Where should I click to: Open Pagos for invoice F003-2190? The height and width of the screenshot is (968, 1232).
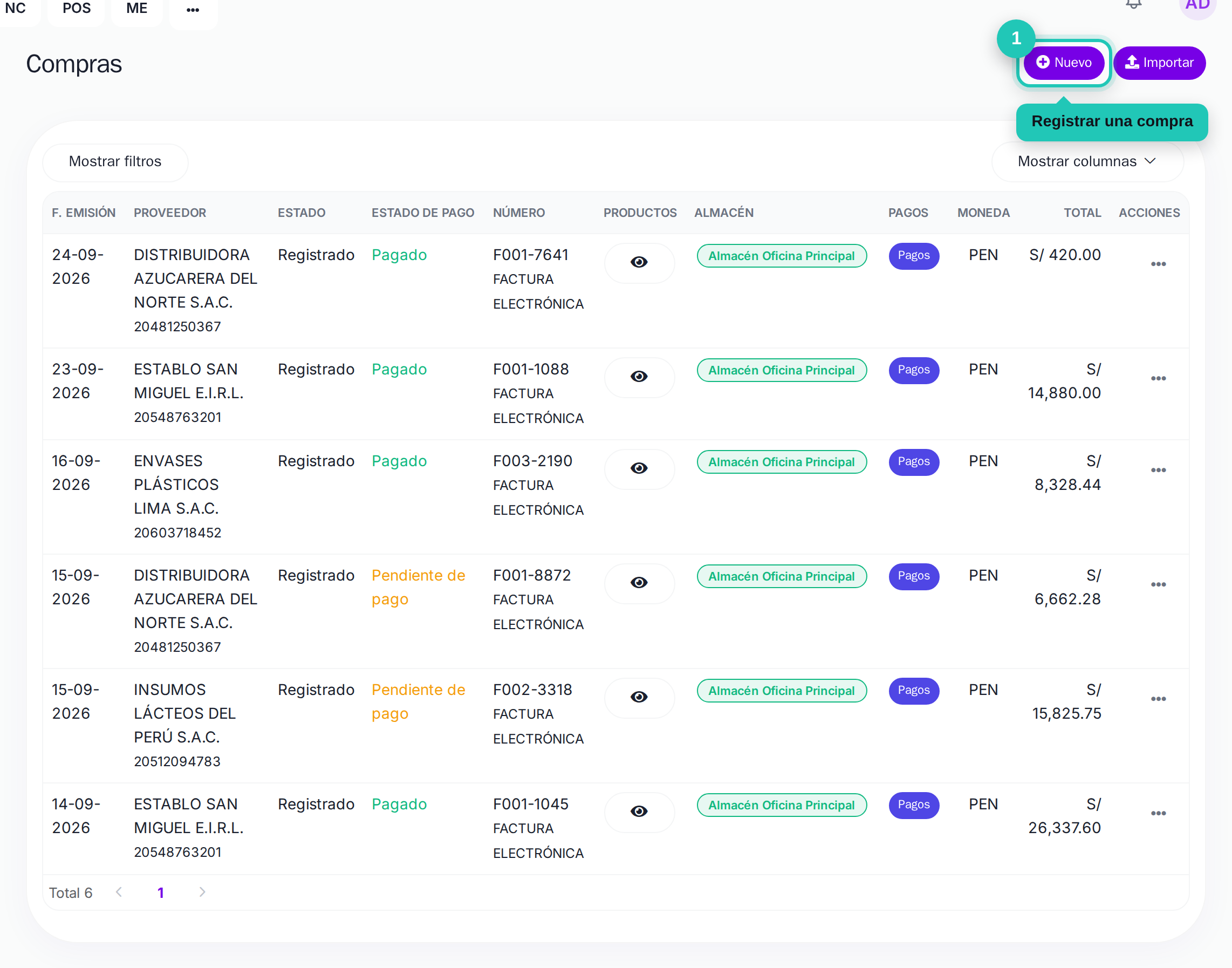[x=914, y=462]
